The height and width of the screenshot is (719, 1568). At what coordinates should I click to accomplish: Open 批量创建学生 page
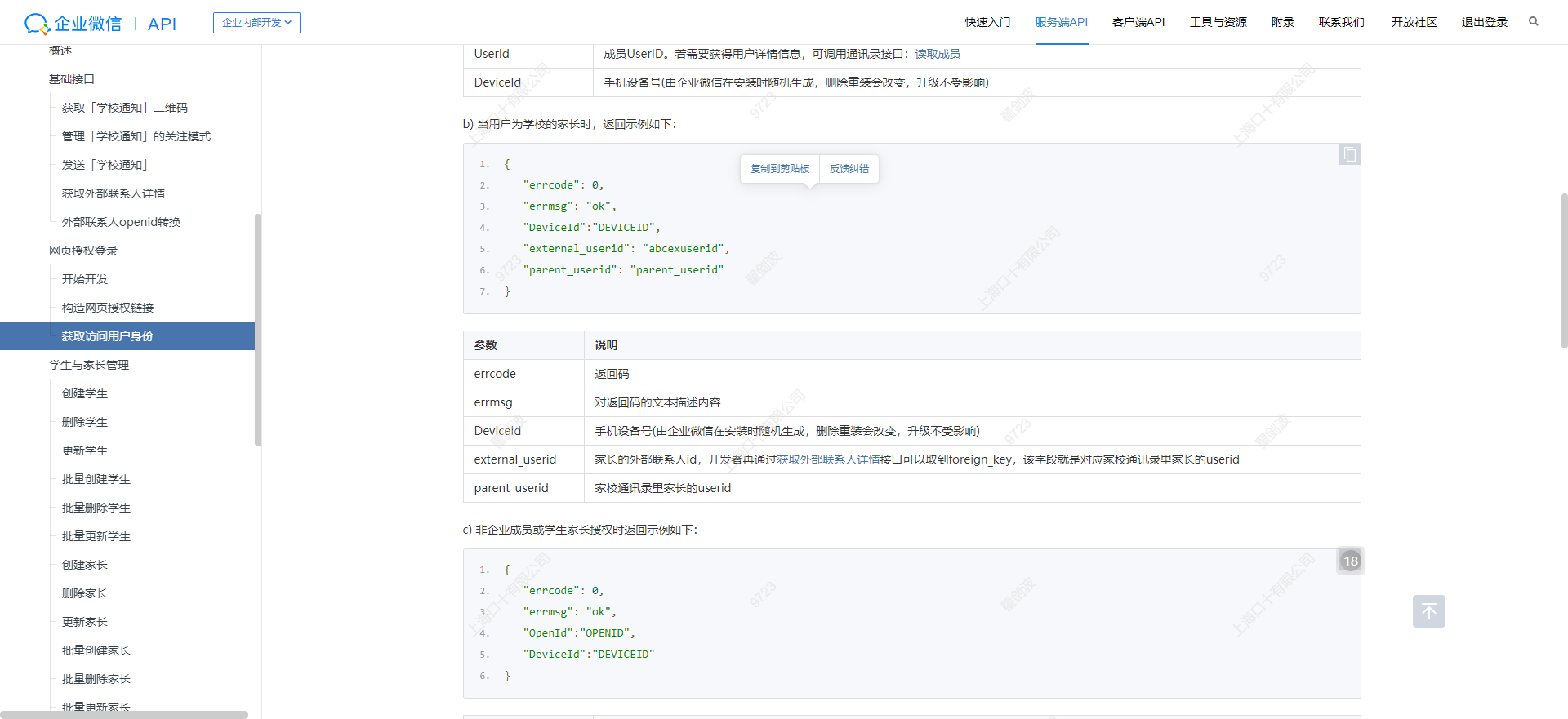(96, 479)
